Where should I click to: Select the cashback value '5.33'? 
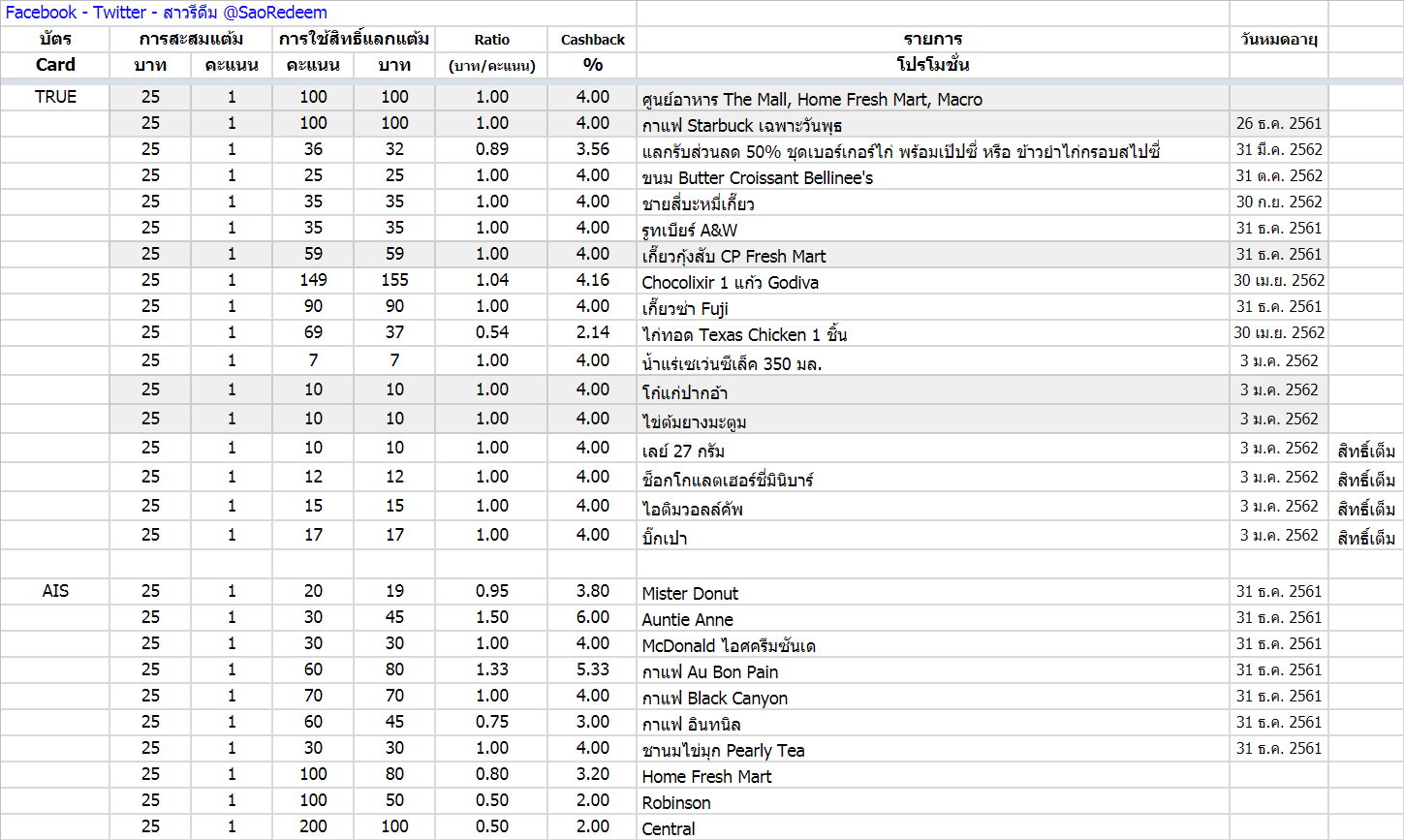[x=593, y=669]
